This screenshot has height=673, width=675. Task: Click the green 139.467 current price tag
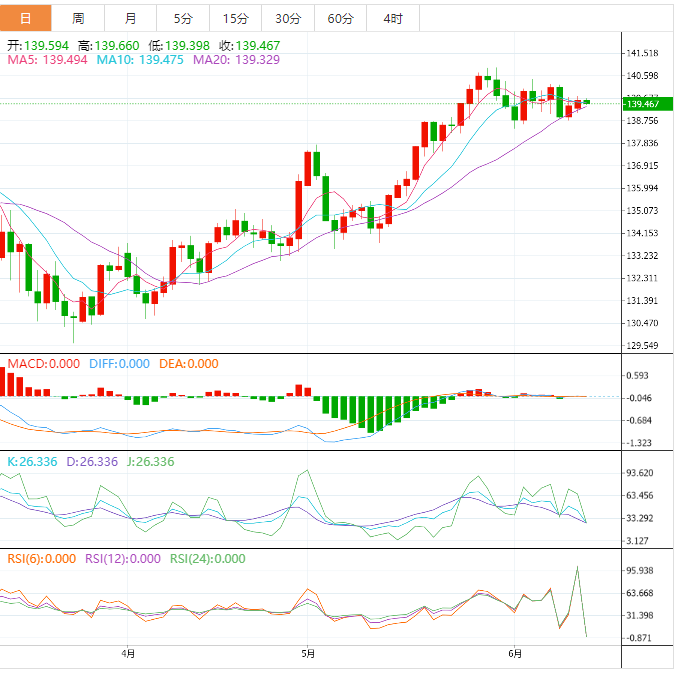click(647, 104)
